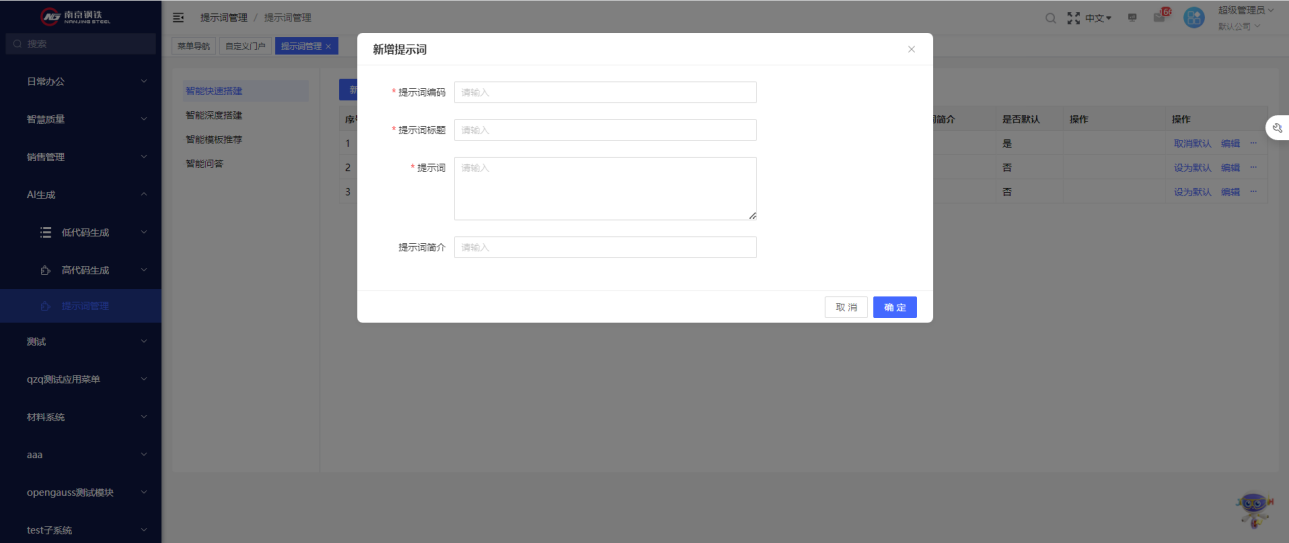Click the 提示词编码 input field
This screenshot has width=1289, height=543.
(x=605, y=92)
